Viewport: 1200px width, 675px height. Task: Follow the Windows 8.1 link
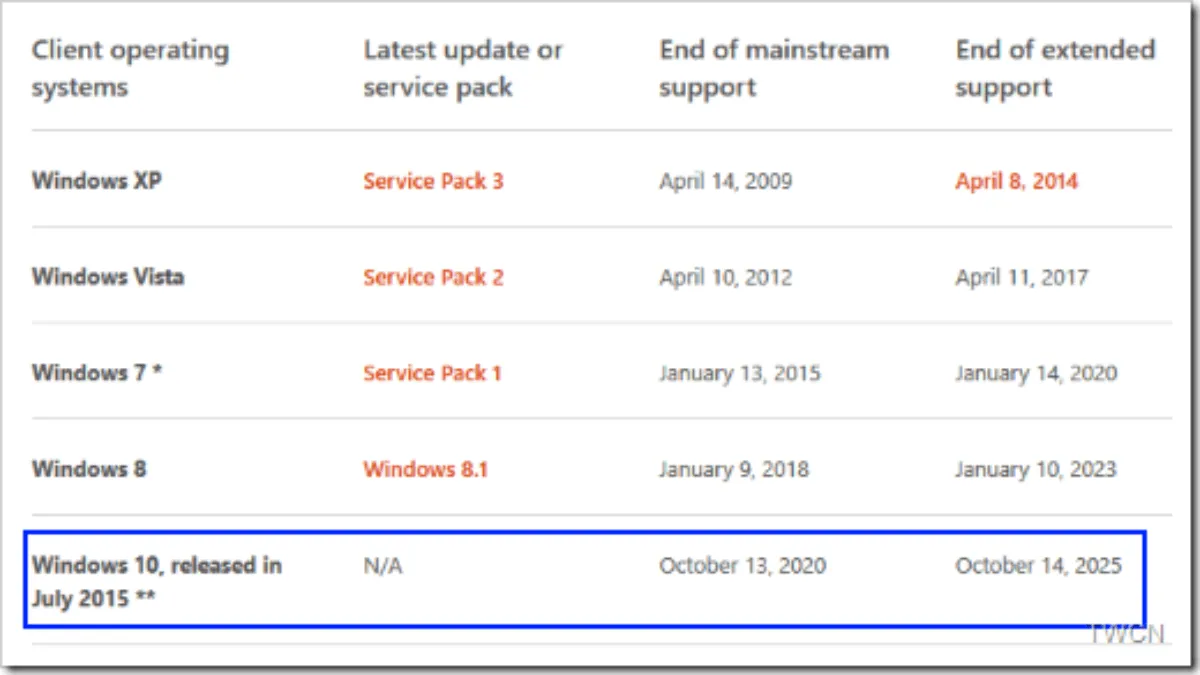tap(425, 469)
